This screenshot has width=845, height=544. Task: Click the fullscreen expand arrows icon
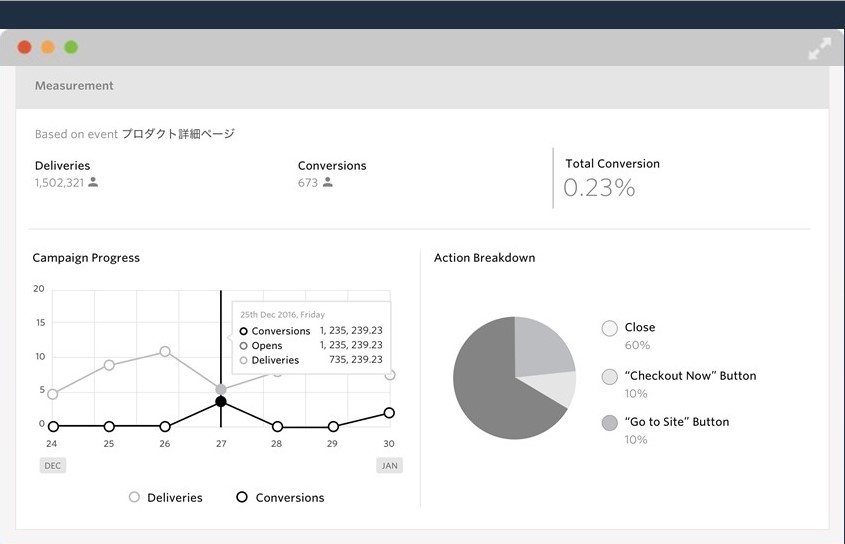point(819,48)
